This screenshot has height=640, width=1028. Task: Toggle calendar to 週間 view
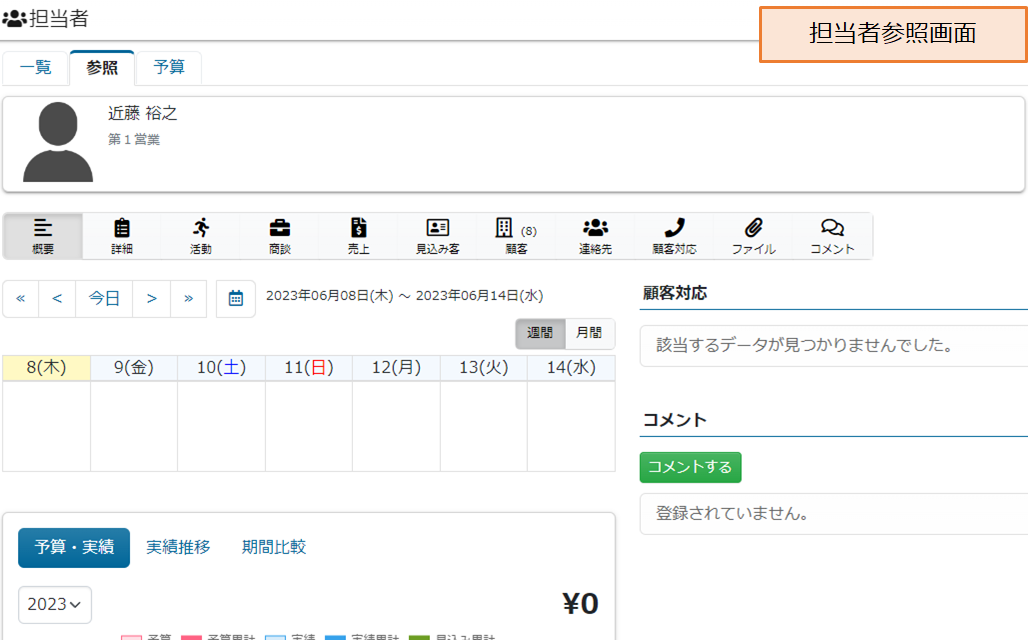(x=540, y=333)
